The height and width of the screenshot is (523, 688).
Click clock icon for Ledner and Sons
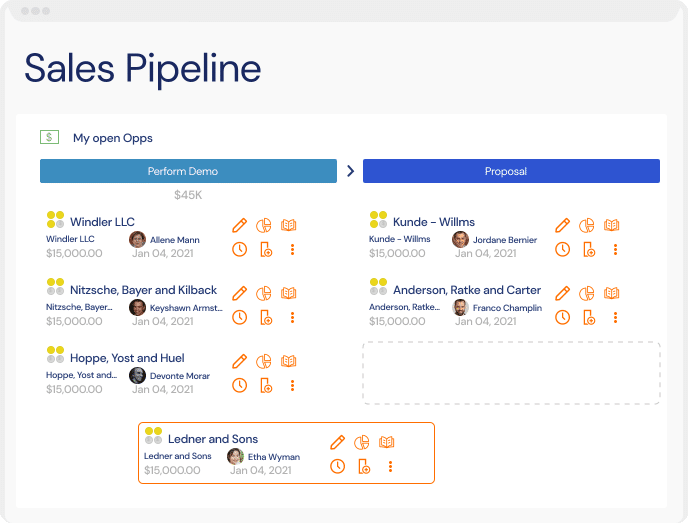337,466
